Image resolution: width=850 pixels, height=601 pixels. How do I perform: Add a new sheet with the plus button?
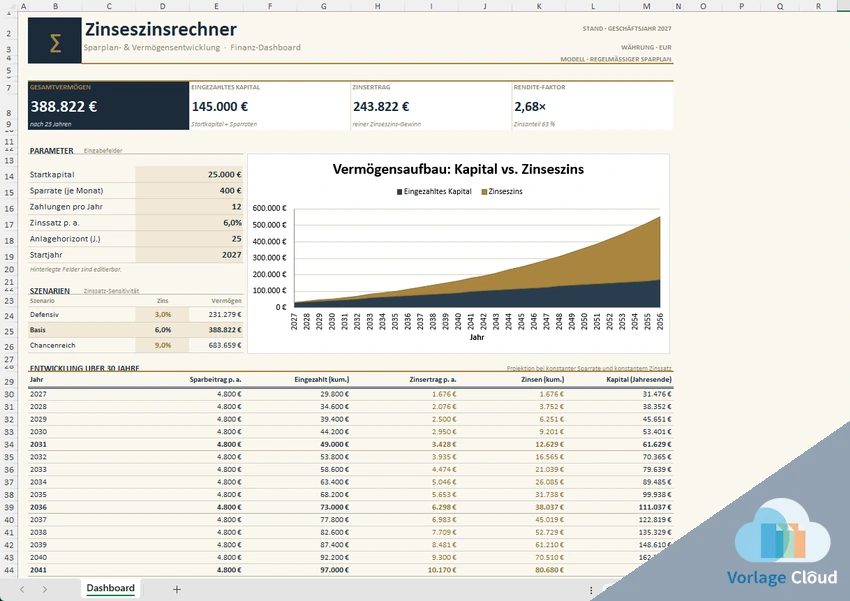pos(177,589)
